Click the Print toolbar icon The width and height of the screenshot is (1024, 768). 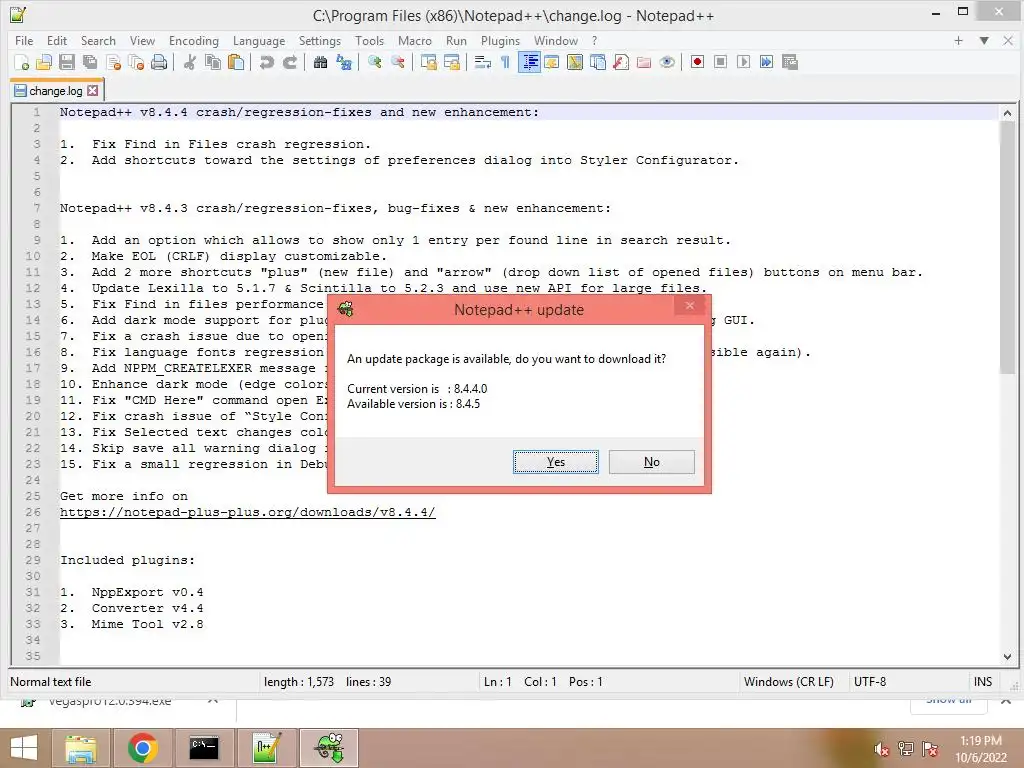[159, 62]
